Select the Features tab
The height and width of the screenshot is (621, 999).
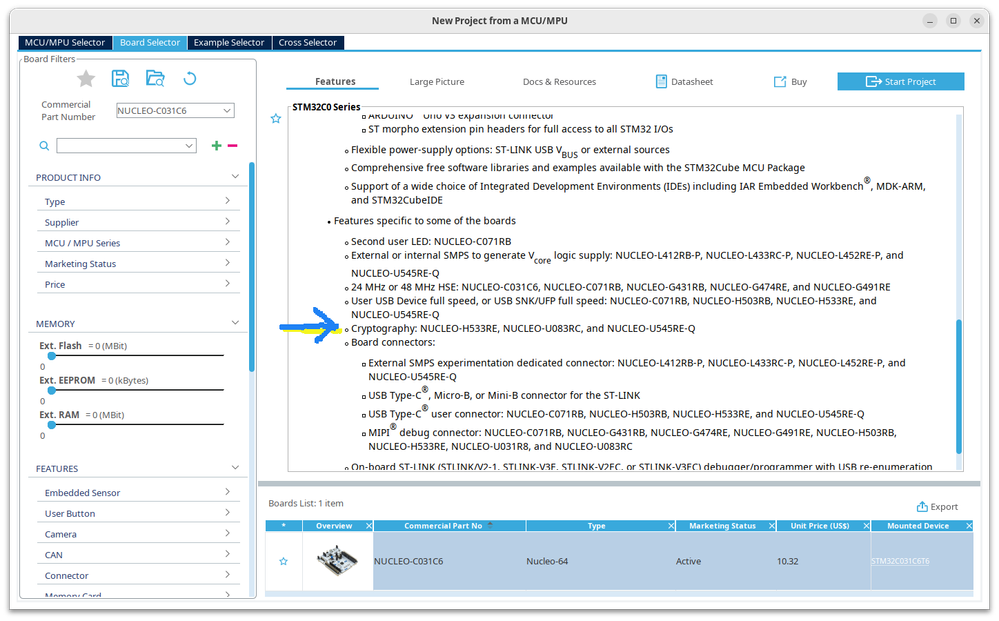pyautogui.click(x=335, y=82)
